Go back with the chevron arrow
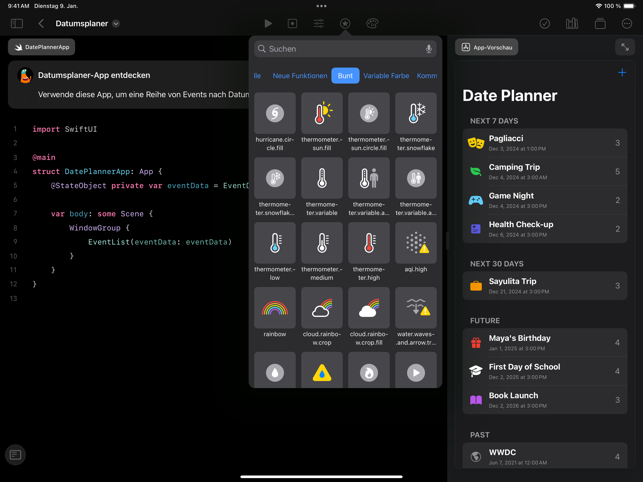This screenshot has width=643, height=482. [x=41, y=23]
